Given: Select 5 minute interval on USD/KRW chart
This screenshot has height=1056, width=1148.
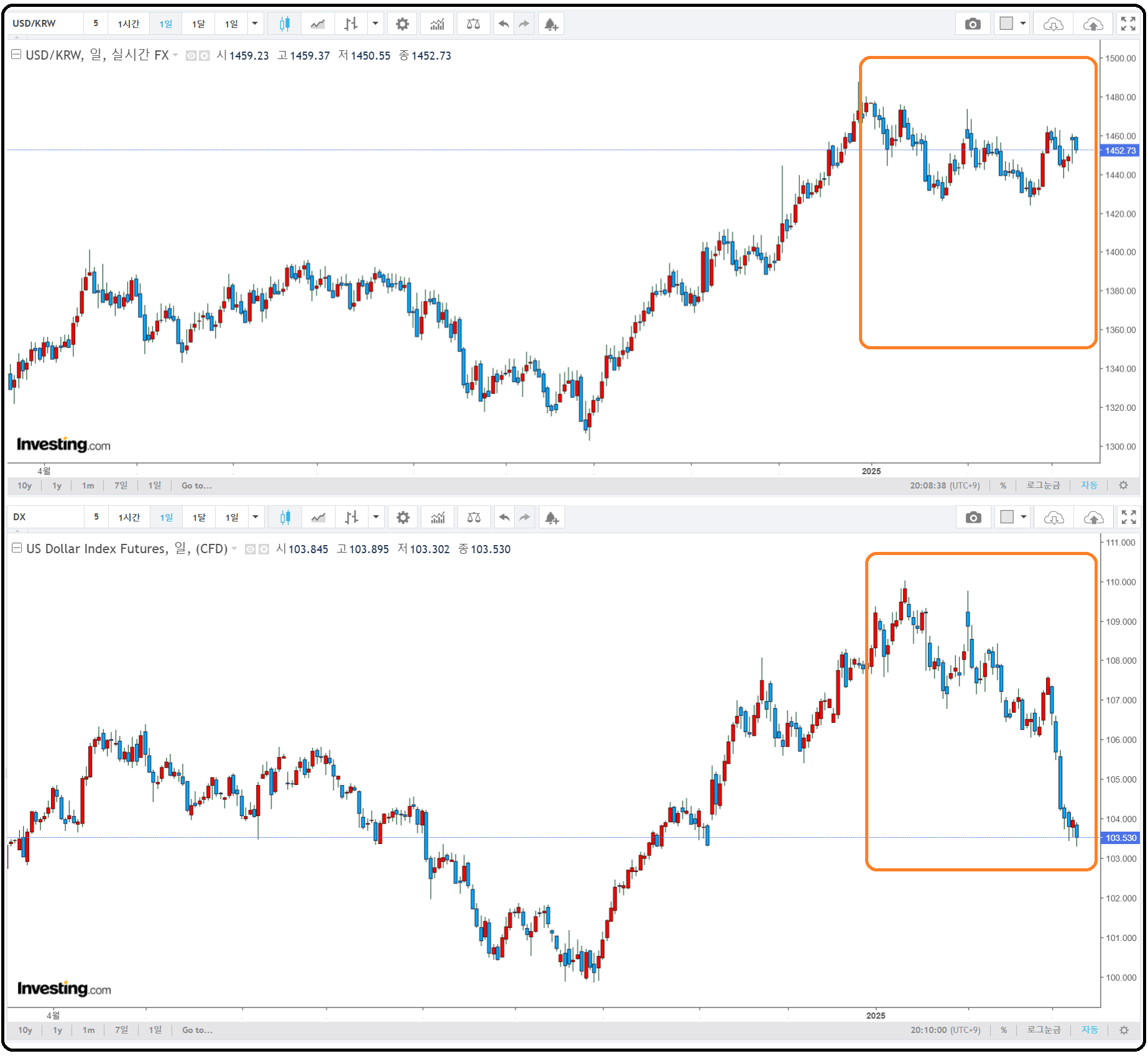Looking at the screenshot, I should pos(96,24).
